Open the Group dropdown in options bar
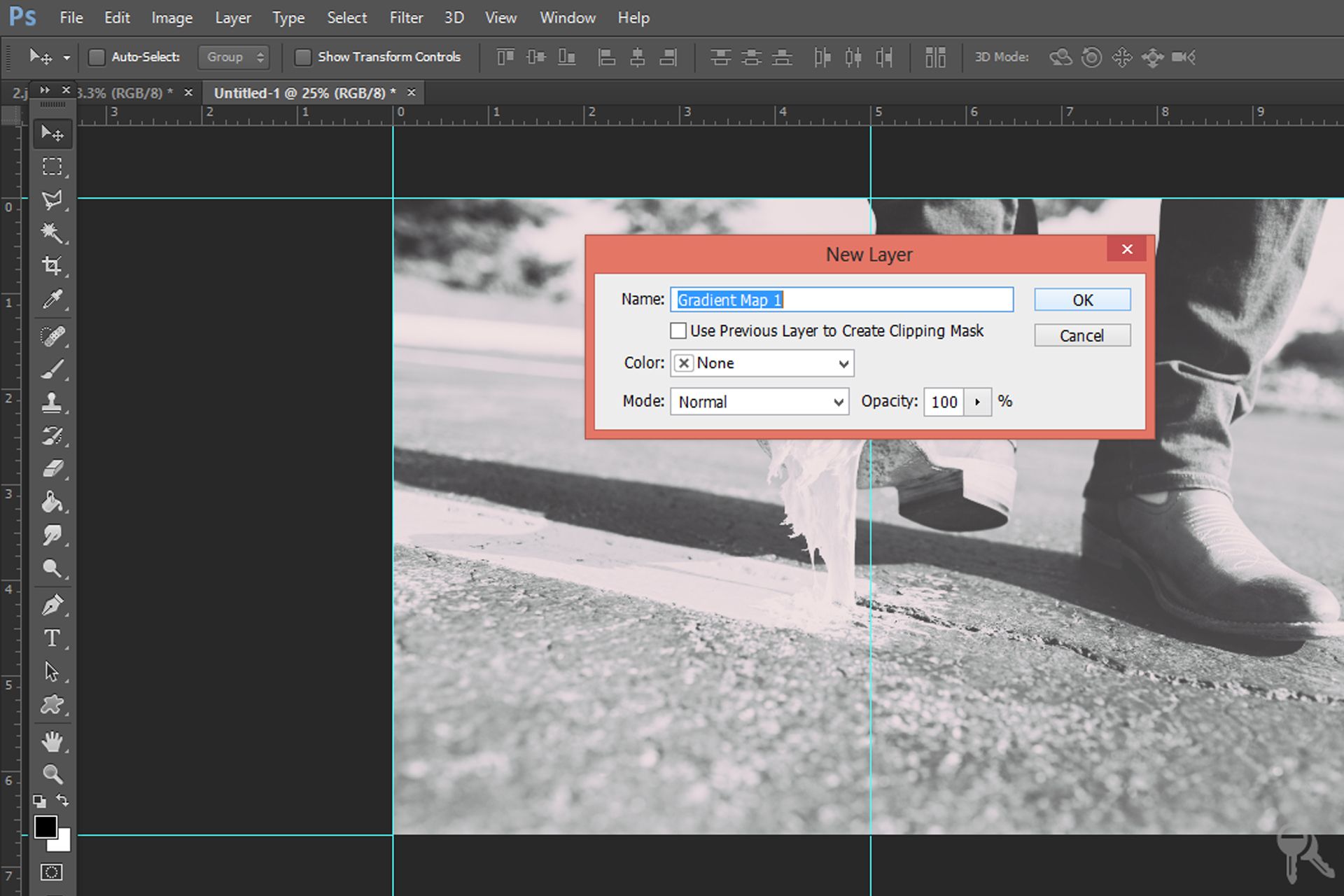 [234, 57]
